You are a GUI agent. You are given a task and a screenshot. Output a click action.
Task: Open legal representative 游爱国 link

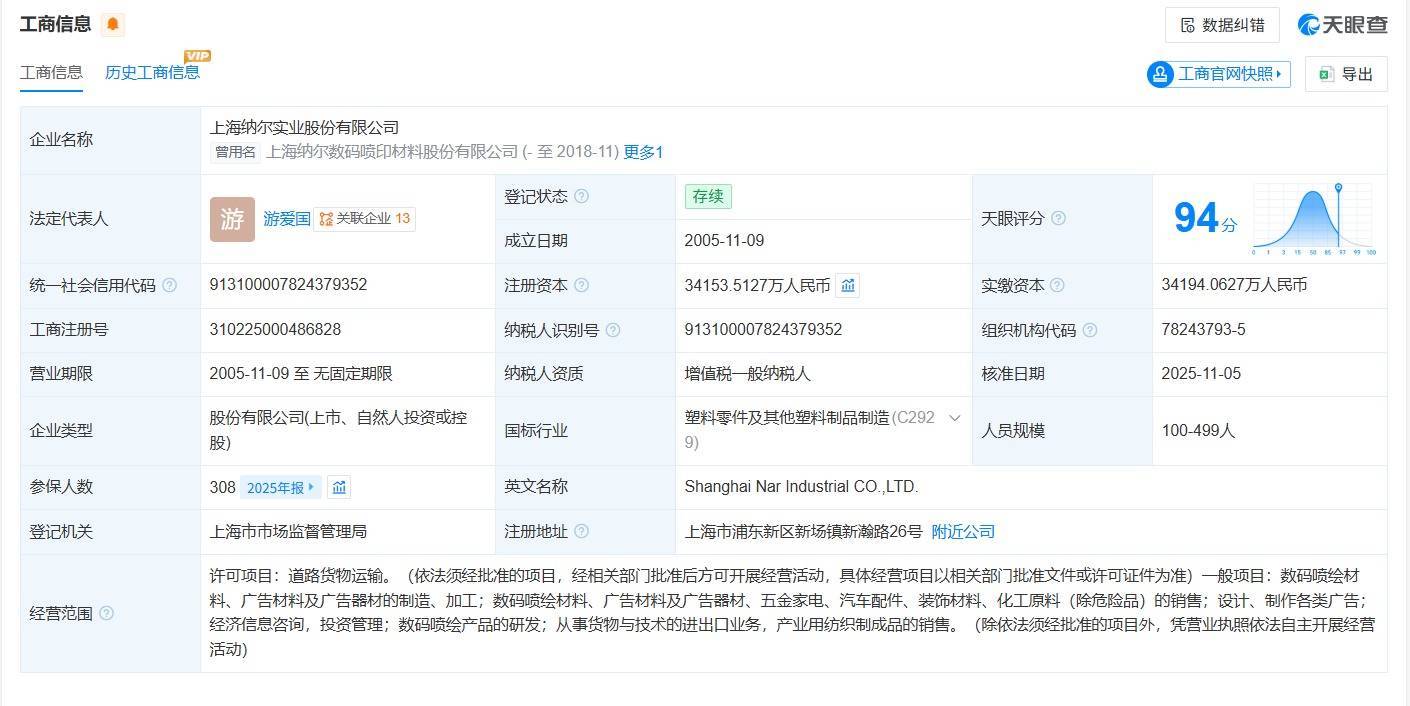(x=287, y=218)
